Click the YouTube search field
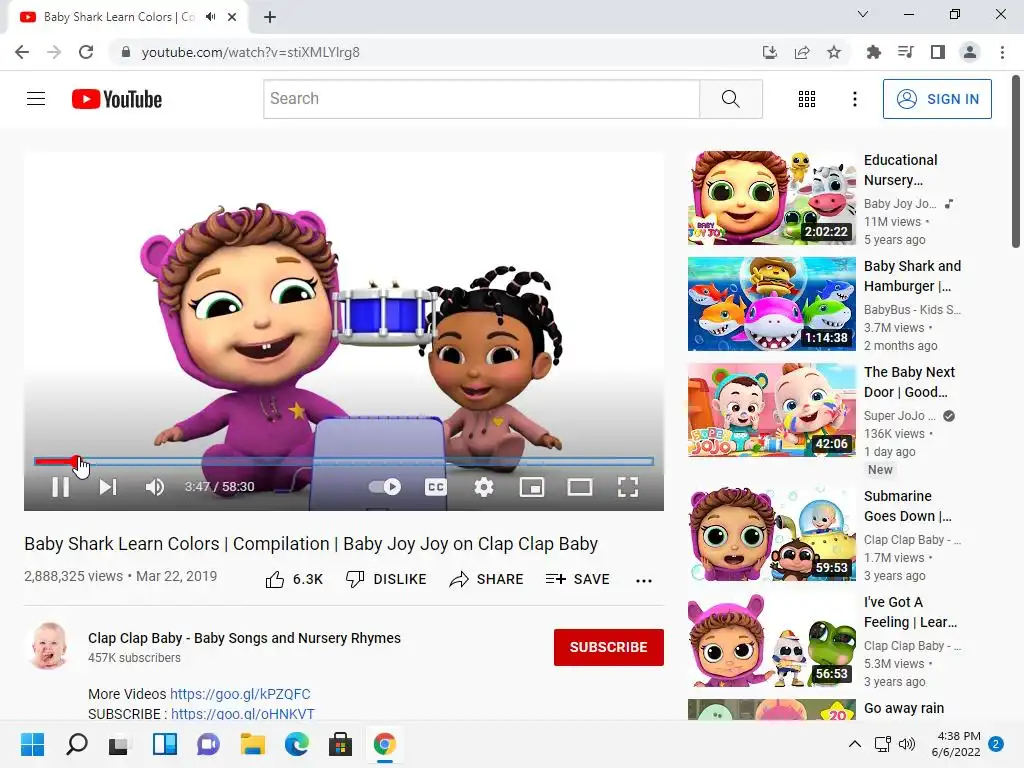This screenshot has width=1024, height=768. (x=481, y=99)
